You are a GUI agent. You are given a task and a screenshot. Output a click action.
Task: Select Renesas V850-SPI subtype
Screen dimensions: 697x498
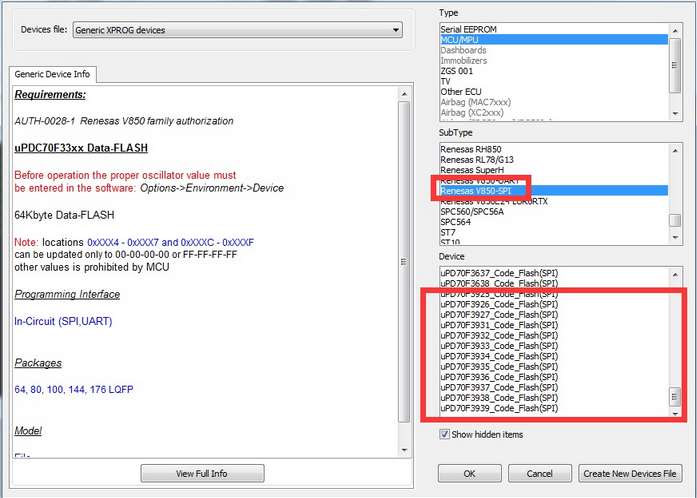[x=553, y=191]
